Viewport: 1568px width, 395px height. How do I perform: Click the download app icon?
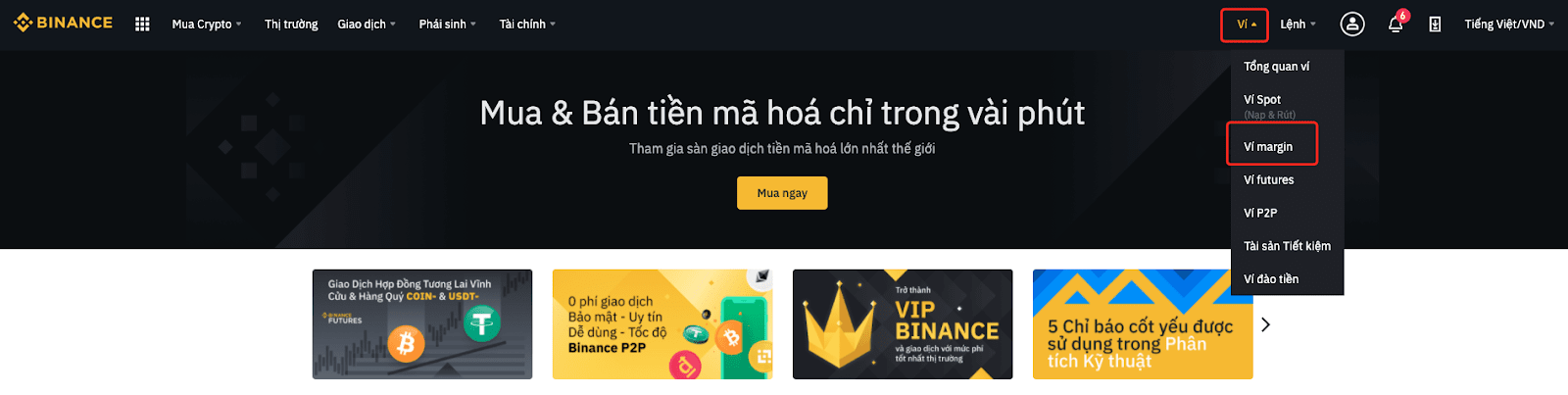[x=1435, y=25]
